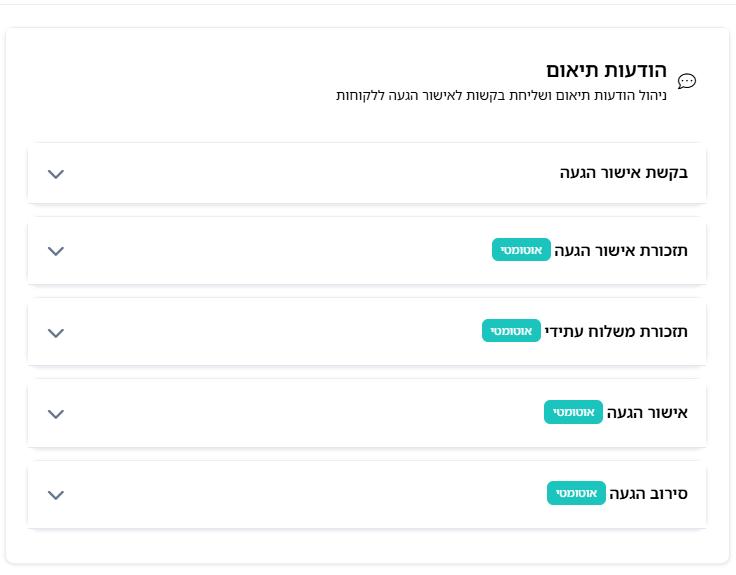
Task: Click the אוטומטי badge on תזכורת אישור הגעה
Action: 521,250
